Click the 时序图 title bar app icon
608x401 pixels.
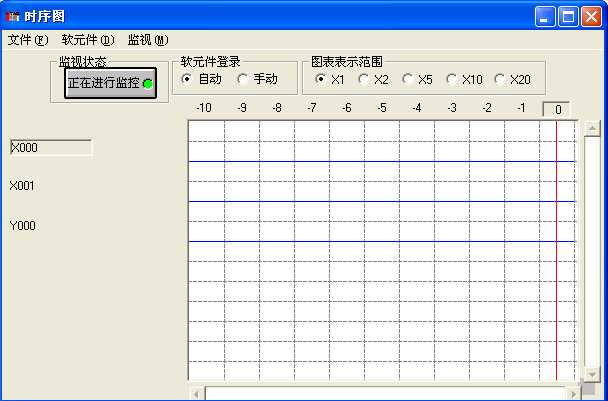13,16
